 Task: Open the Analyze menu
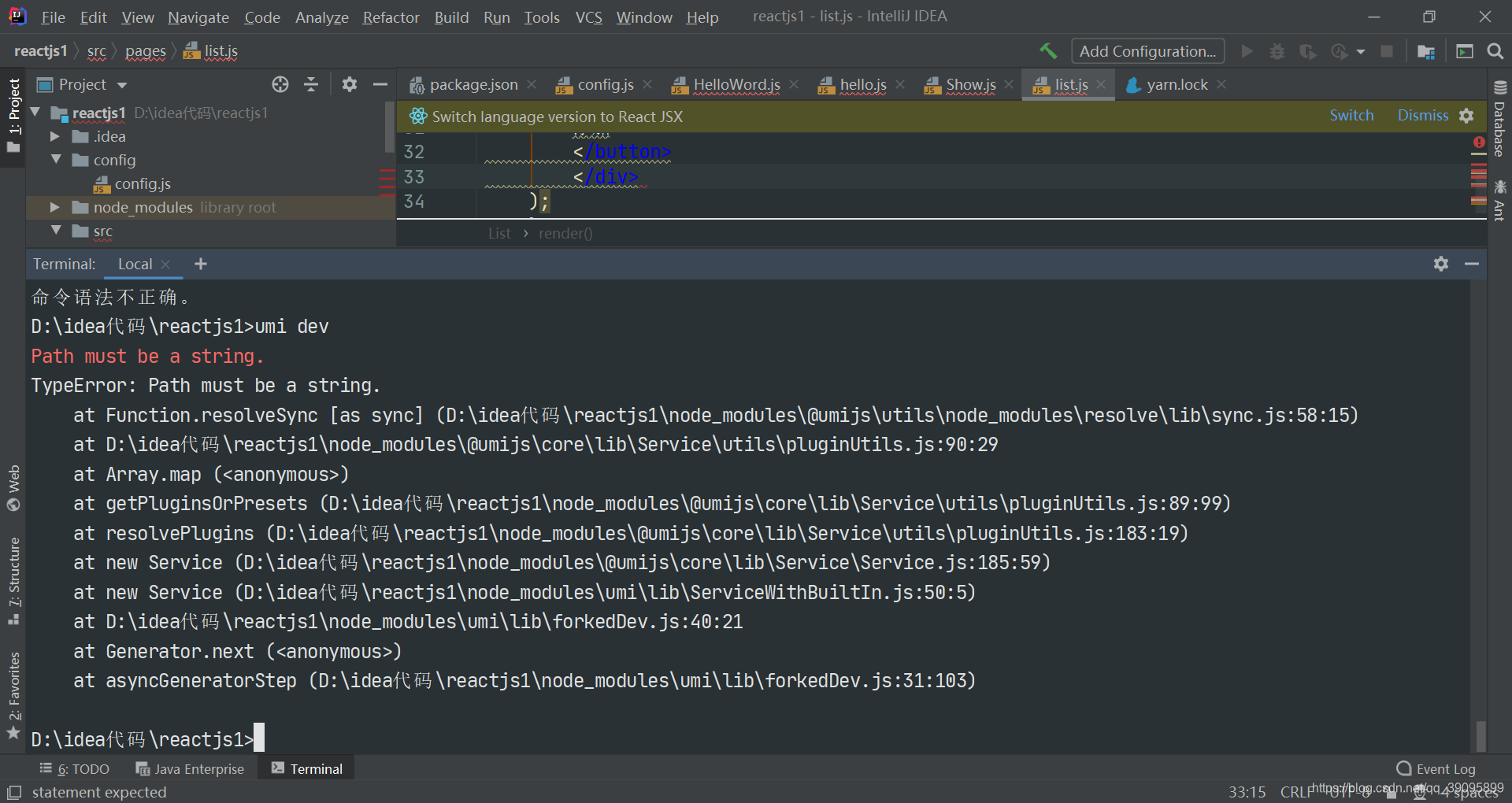(321, 17)
